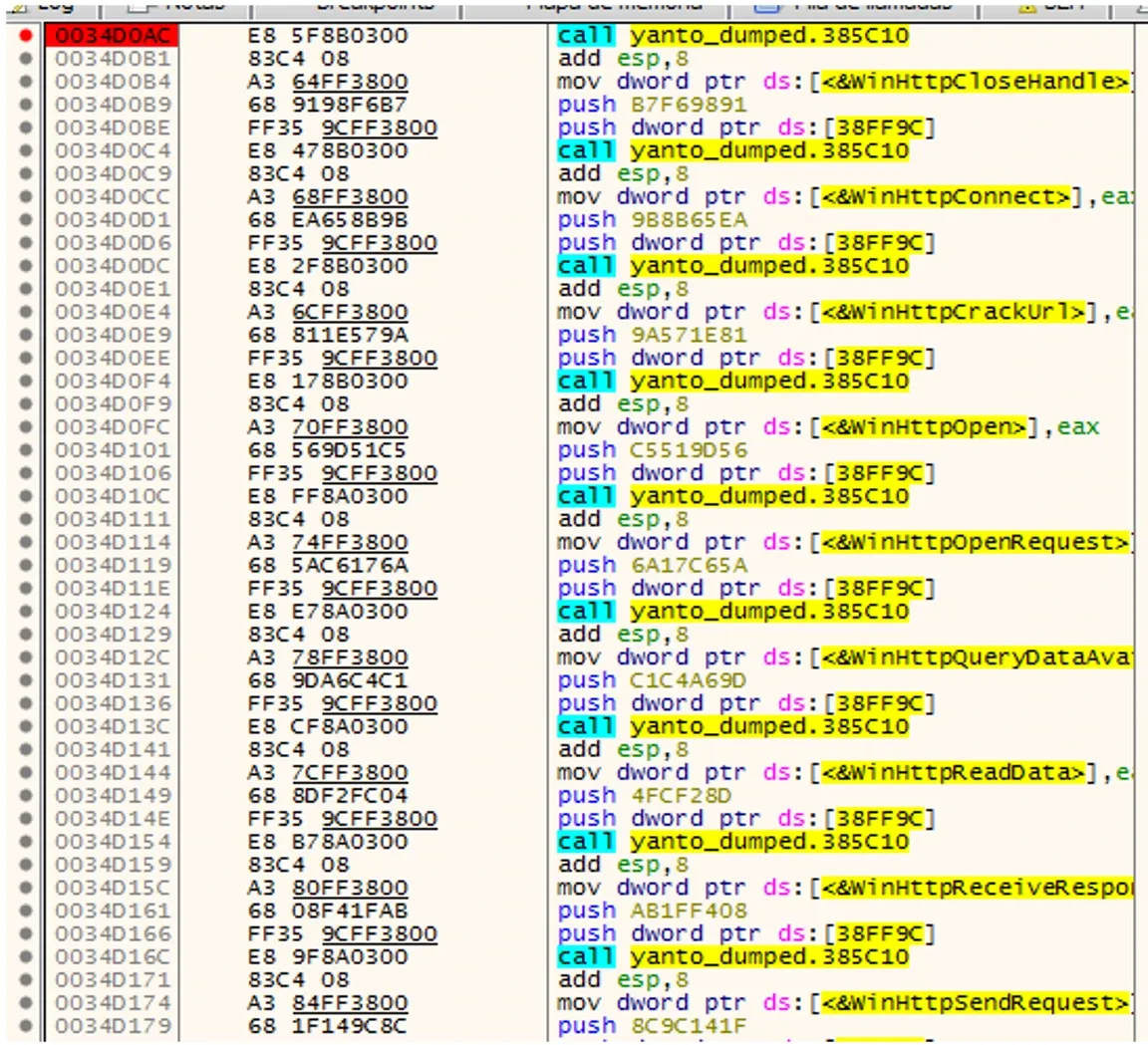The image size is (1148, 1045).
Task: Click the add esp,8 instruction at 0034D0C9
Action: [x=623, y=173]
